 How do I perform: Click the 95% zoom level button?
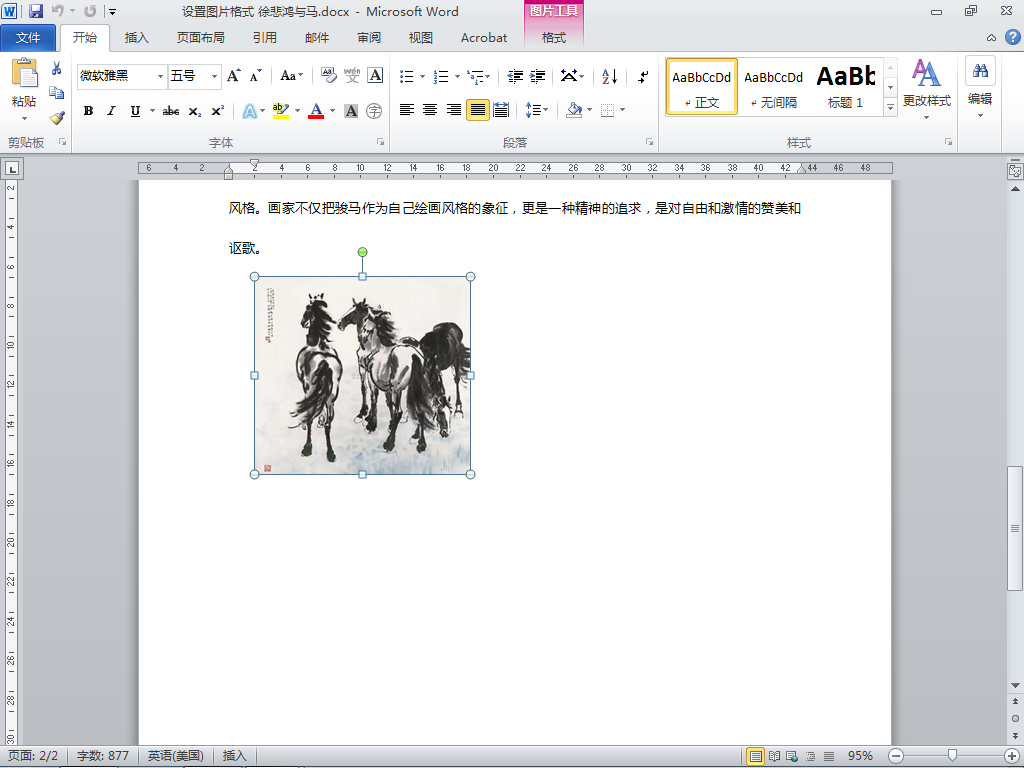tap(860, 756)
